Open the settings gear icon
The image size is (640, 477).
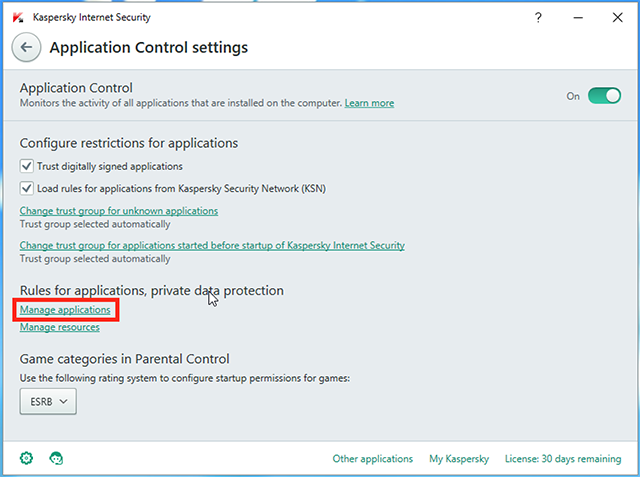coord(27,458)
